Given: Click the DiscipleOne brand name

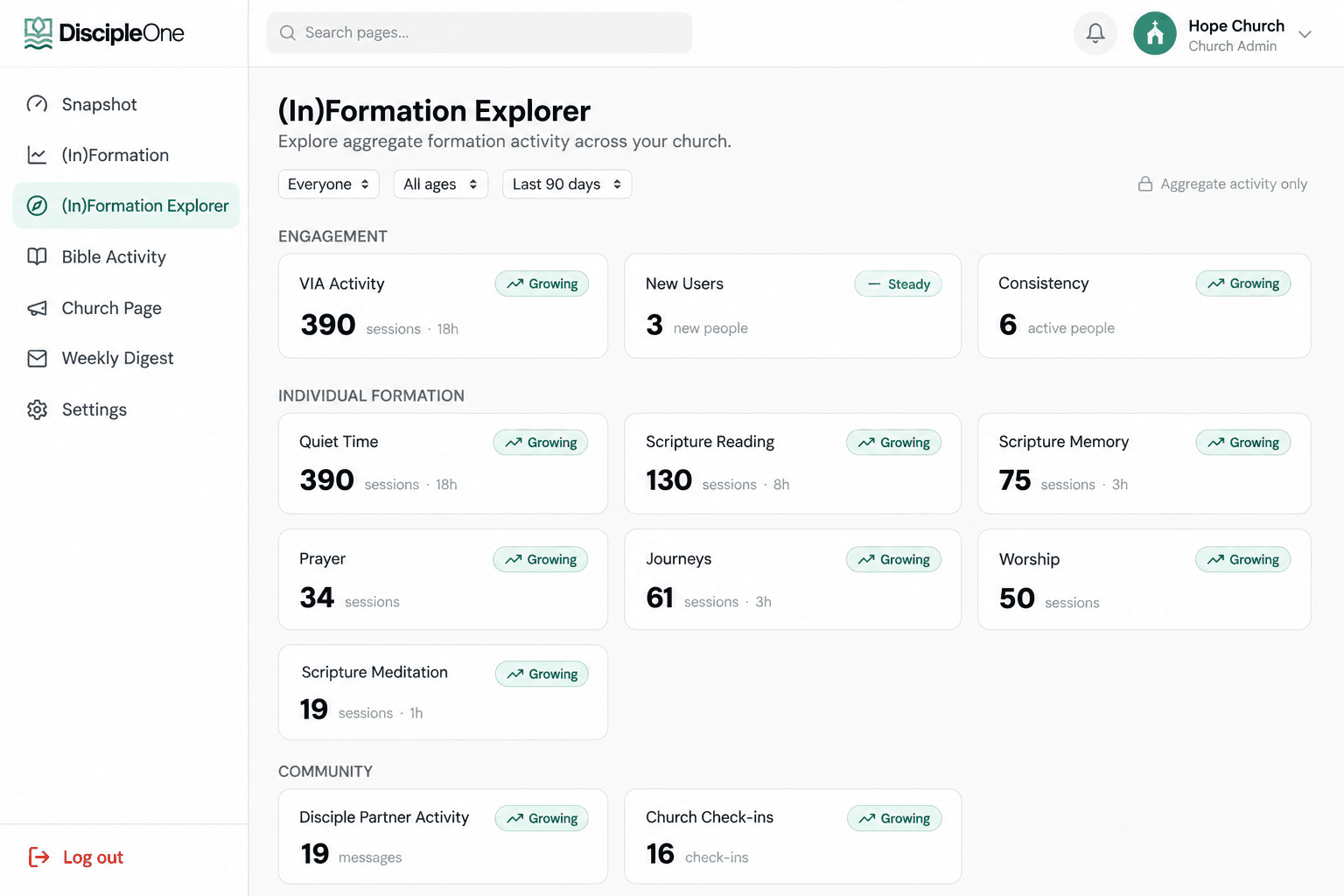Looking at the screenshot, I should pos(122,33).
